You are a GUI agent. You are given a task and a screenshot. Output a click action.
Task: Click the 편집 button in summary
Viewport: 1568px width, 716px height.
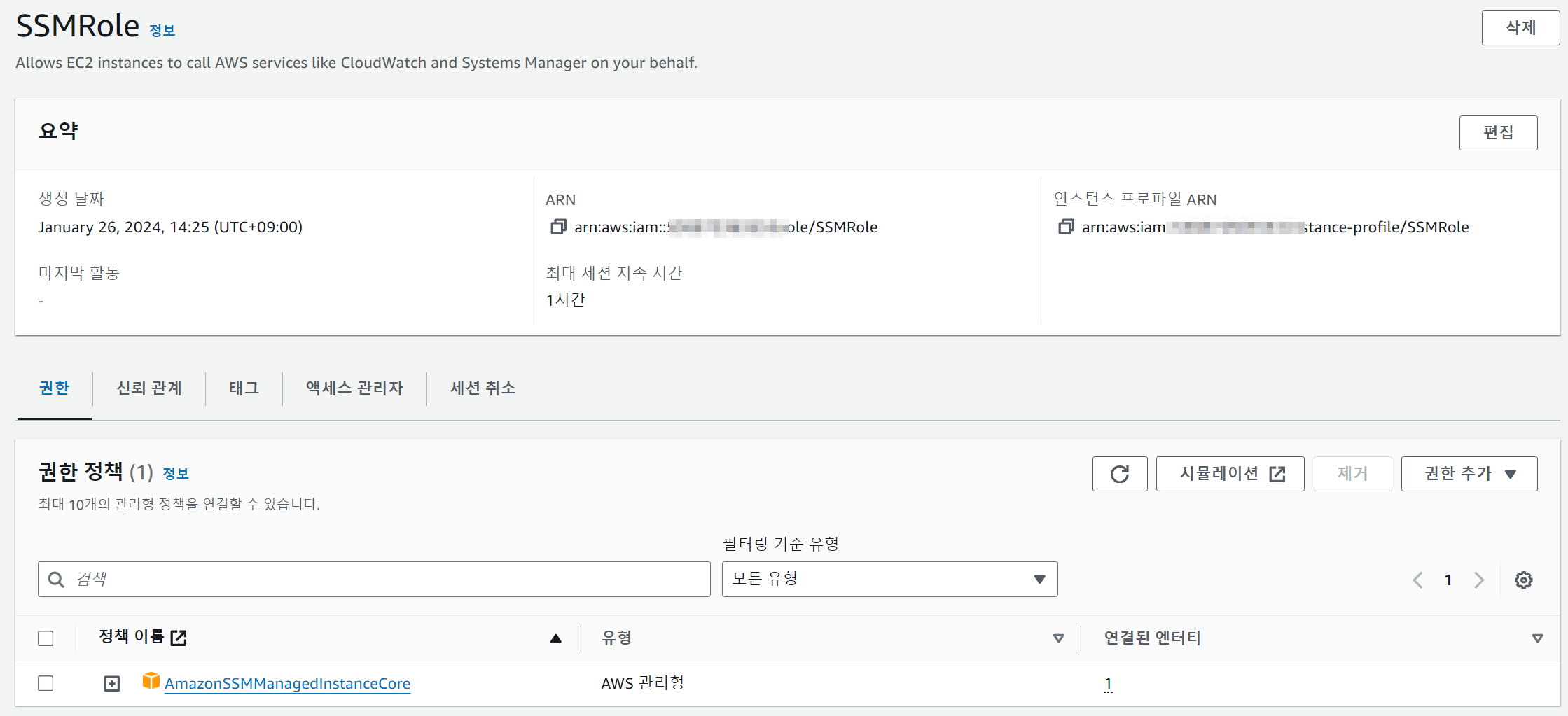point(1498,132)
